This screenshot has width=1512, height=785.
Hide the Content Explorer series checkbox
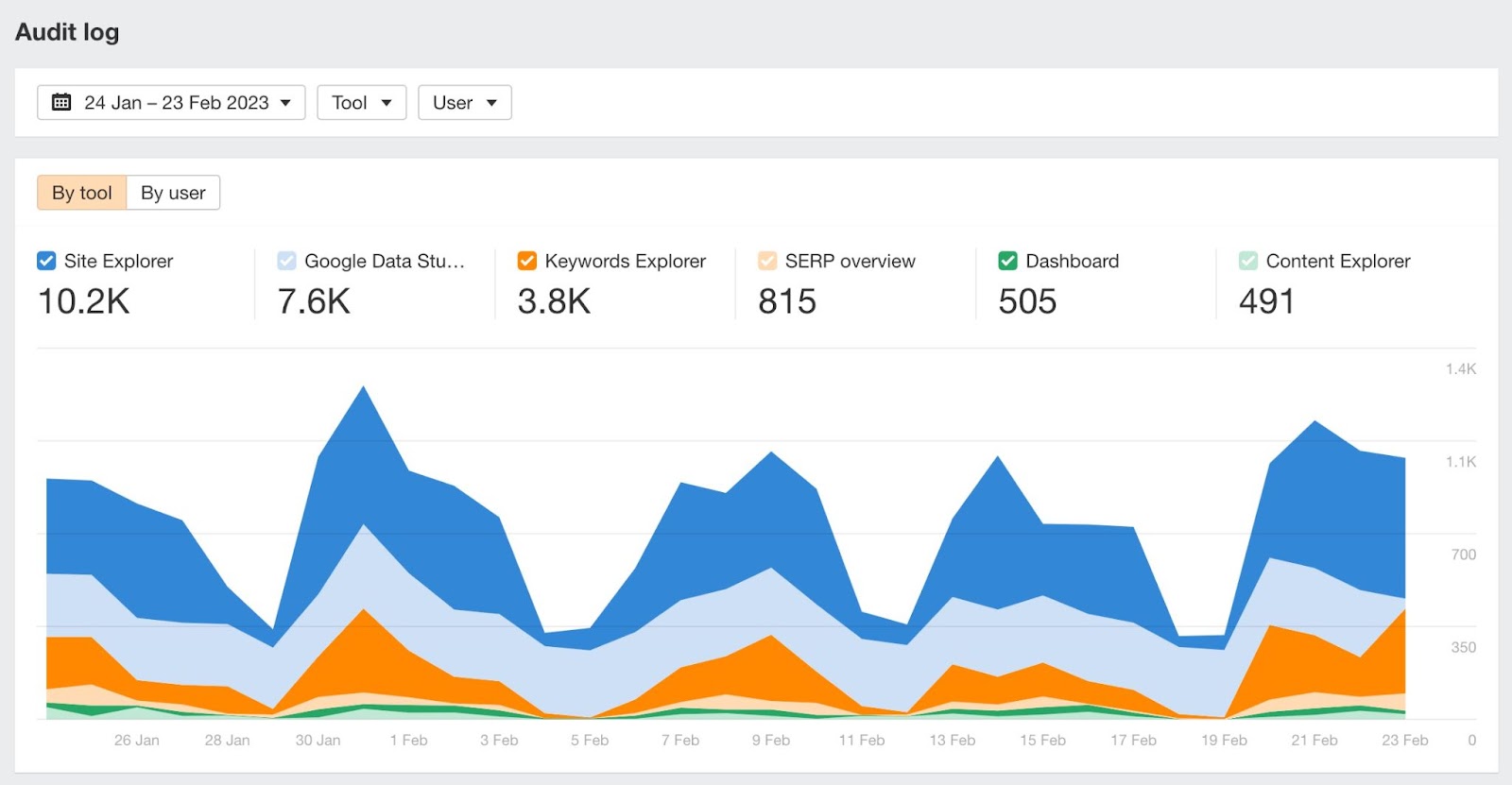1248,261
